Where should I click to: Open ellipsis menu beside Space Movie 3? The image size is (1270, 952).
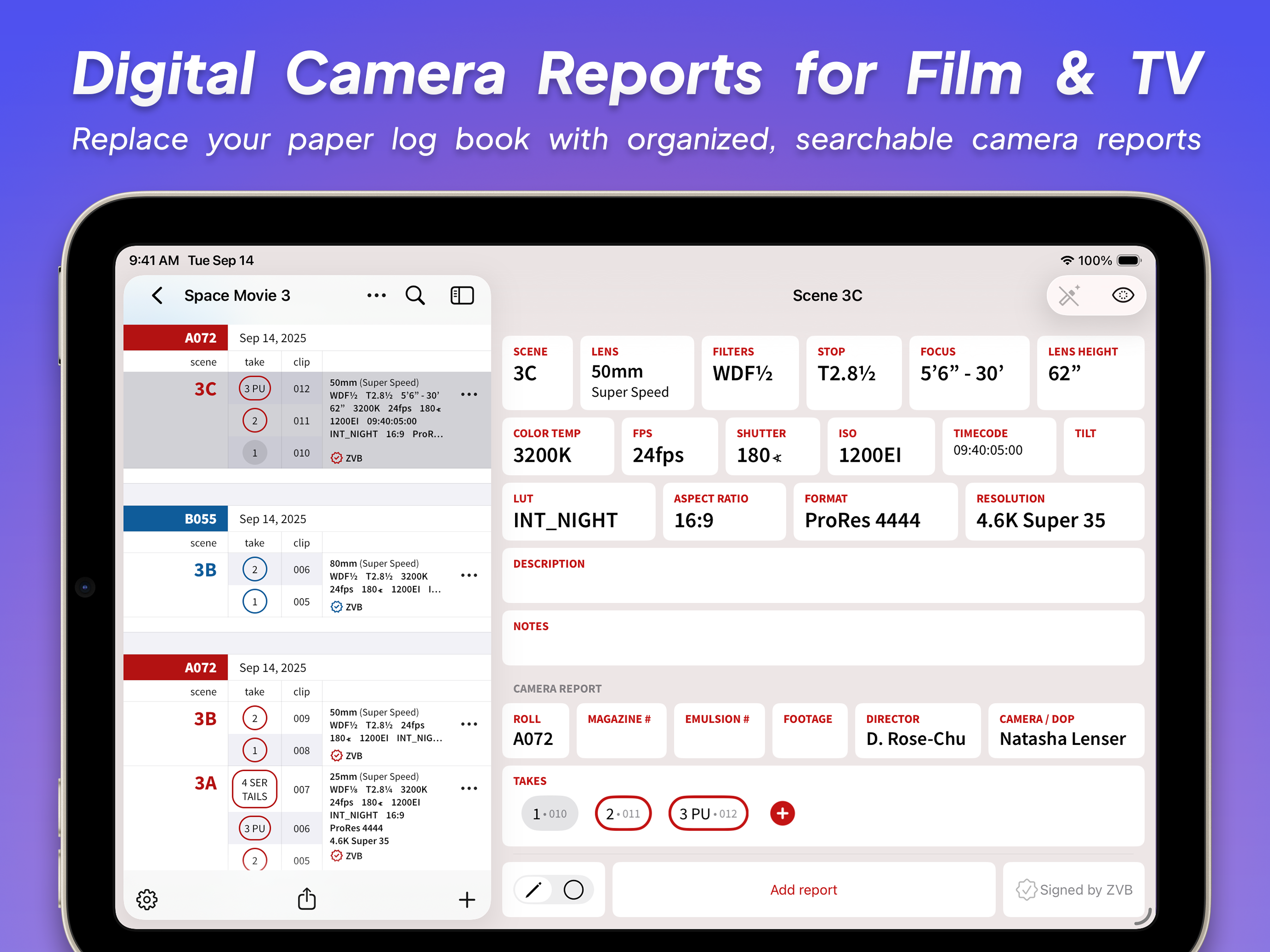point(376,296)
